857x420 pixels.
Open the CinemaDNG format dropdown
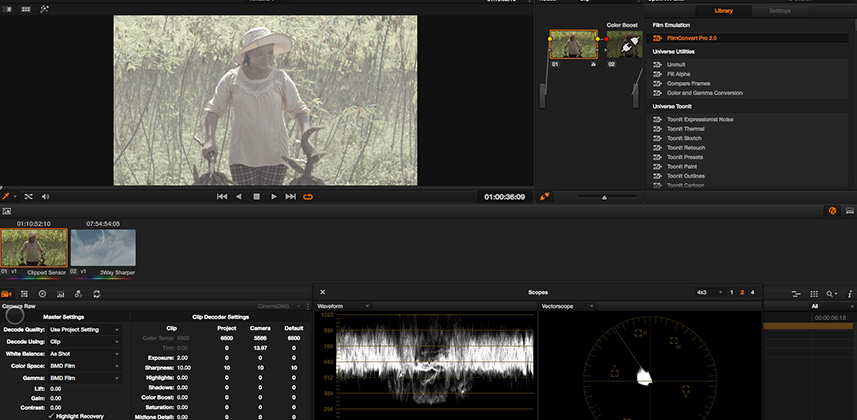(x=280, y=307)
